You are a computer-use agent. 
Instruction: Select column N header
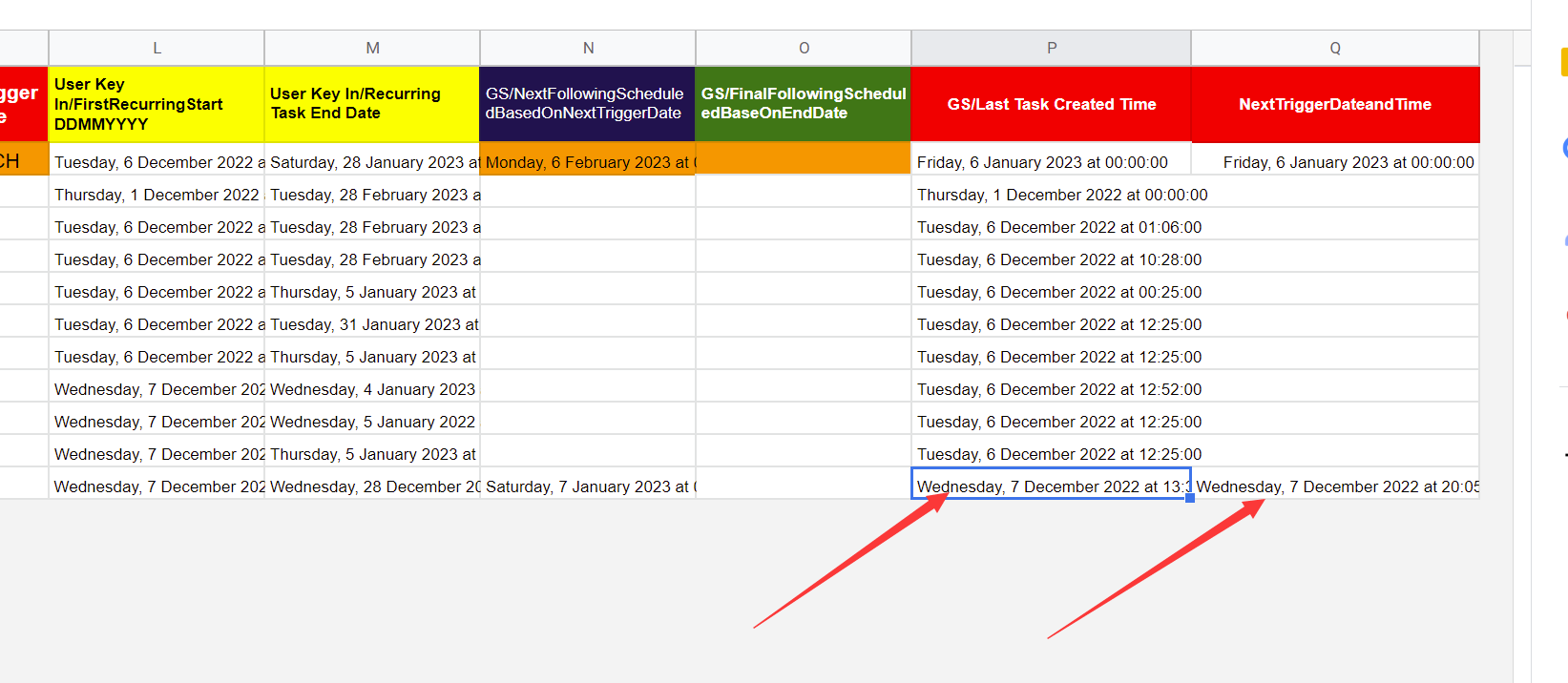pos(588,48)
